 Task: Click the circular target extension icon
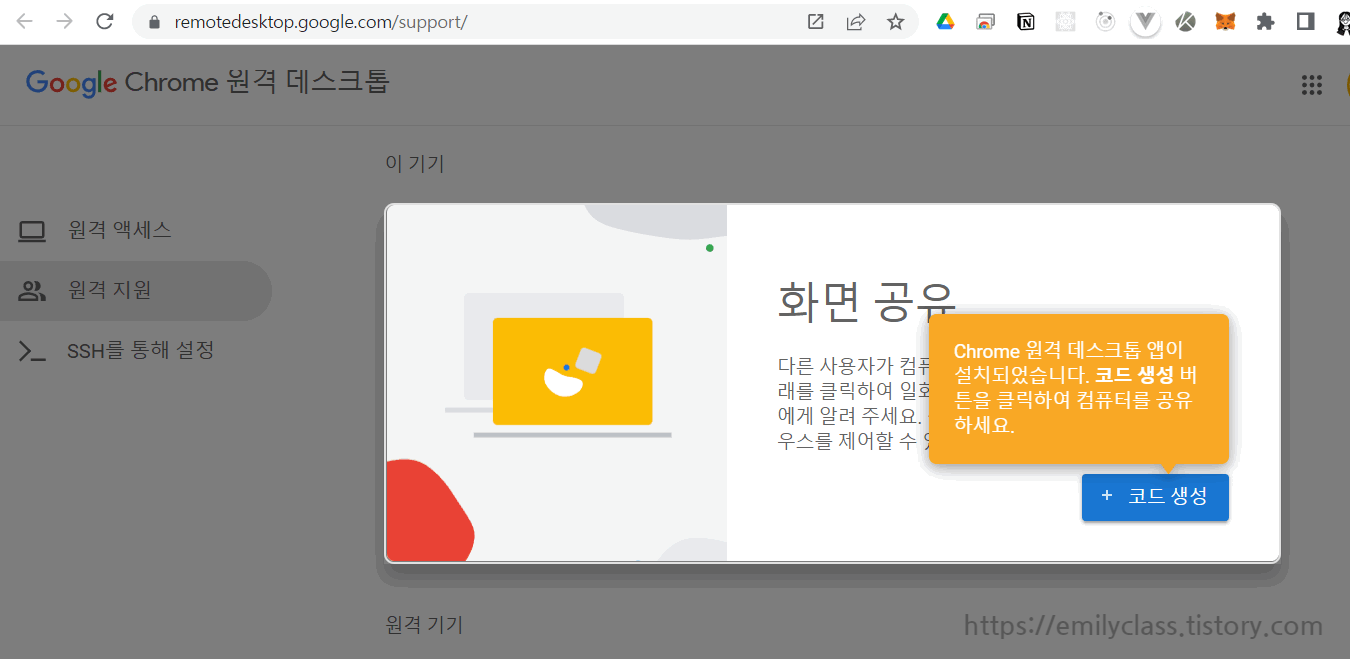[x=1105, y=21]
